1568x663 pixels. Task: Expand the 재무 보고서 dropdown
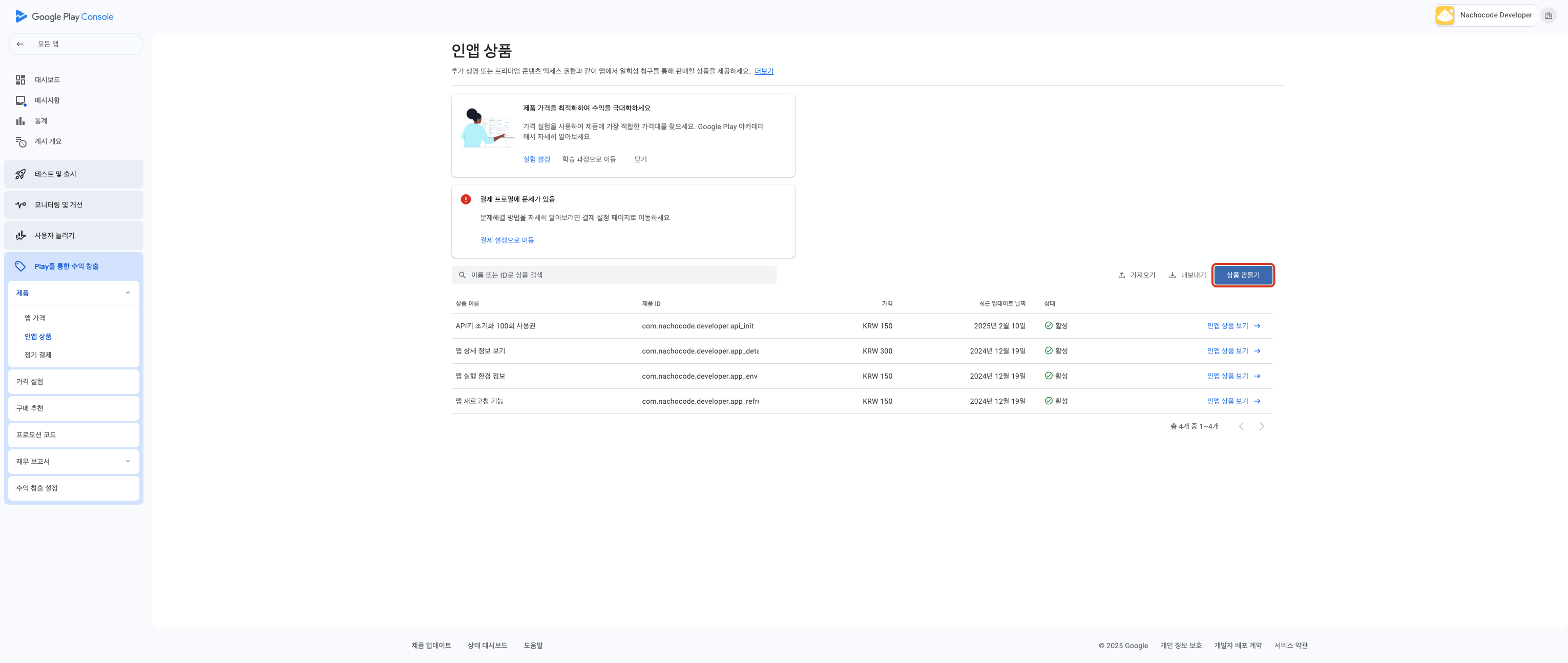[128, 462]
